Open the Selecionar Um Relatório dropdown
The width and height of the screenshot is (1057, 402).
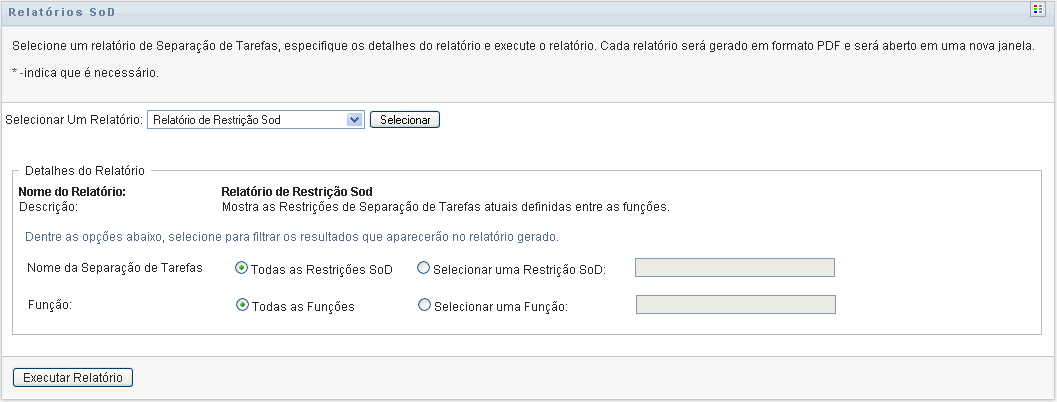255,120
